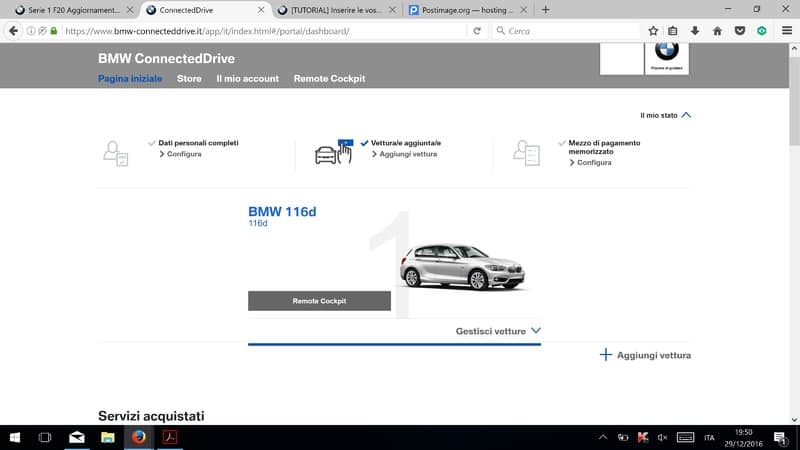Open the Store menu item
Image resolution: width=800 pixels, height=450 pixels.
click(189, 79)
